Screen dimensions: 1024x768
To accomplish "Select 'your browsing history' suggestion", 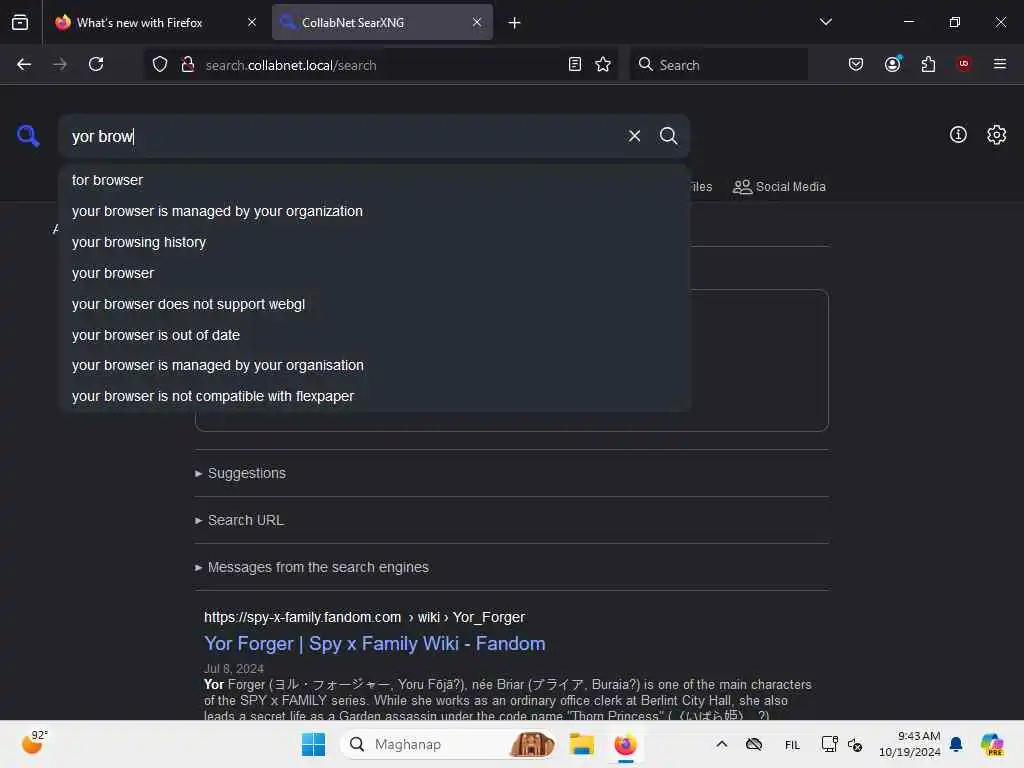I will [375, 242].
